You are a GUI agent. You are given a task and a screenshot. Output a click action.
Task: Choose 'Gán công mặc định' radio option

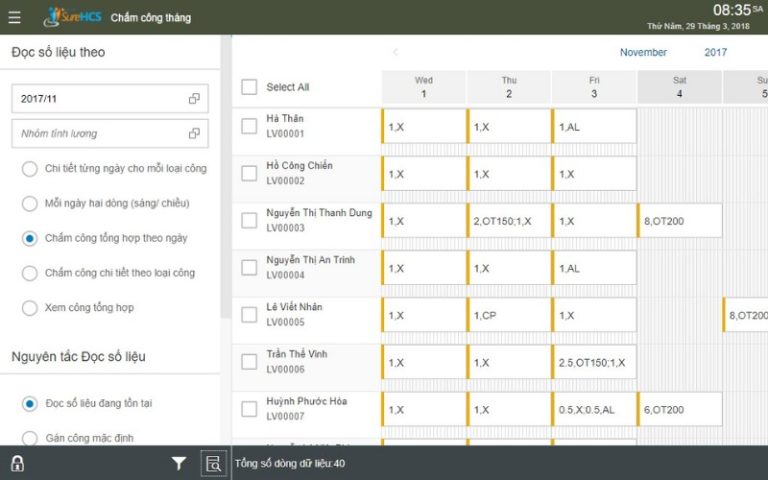click(x=30, y=438)
